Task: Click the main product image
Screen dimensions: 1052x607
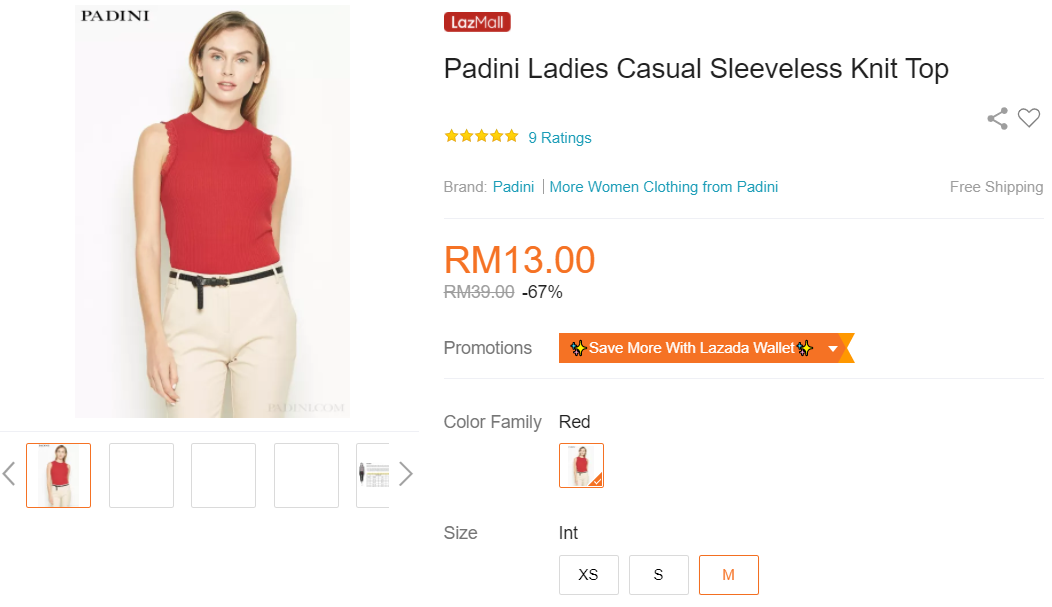Action: coord(212,211)
